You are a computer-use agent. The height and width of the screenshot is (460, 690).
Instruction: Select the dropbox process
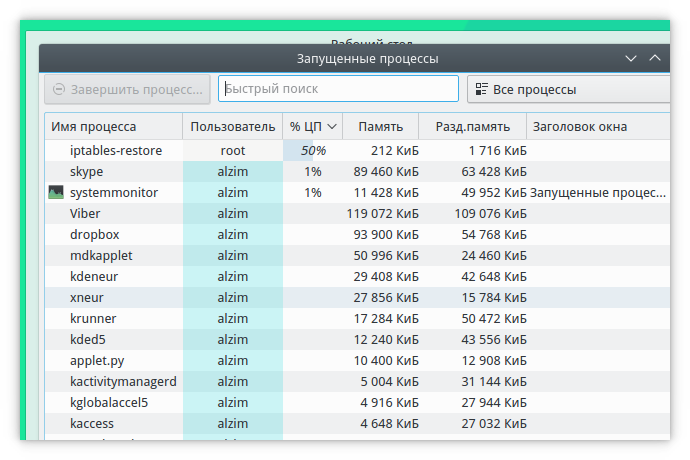[x=94, y=235]
